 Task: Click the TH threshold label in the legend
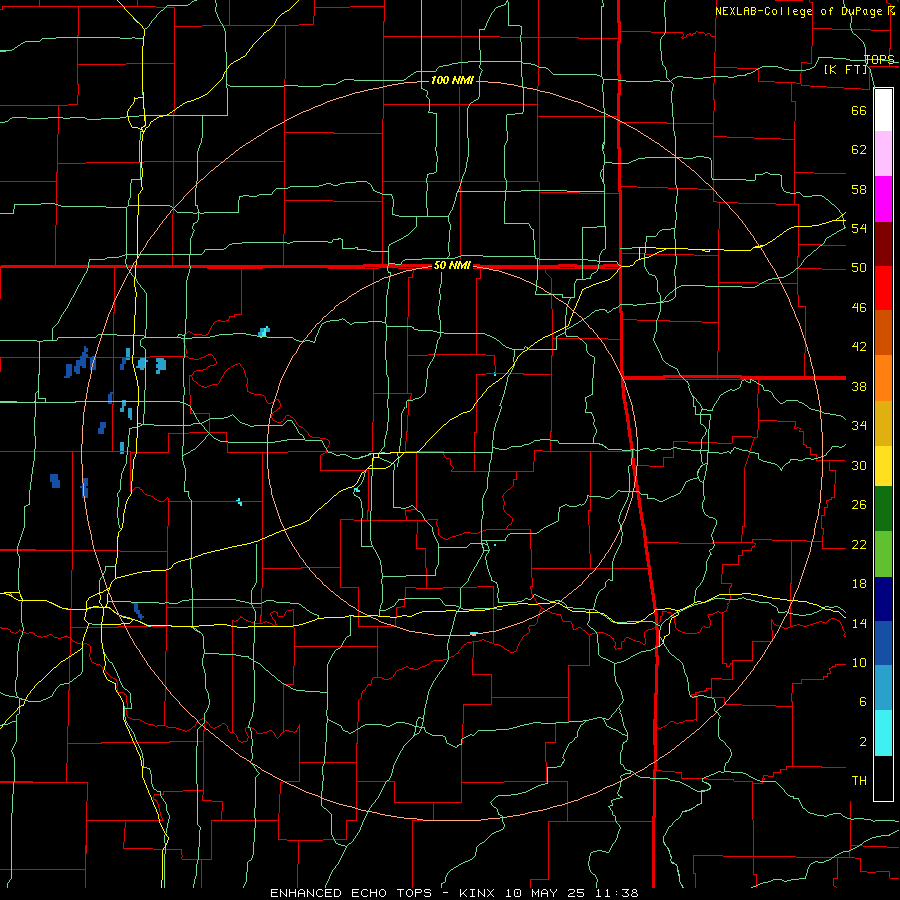859,781
